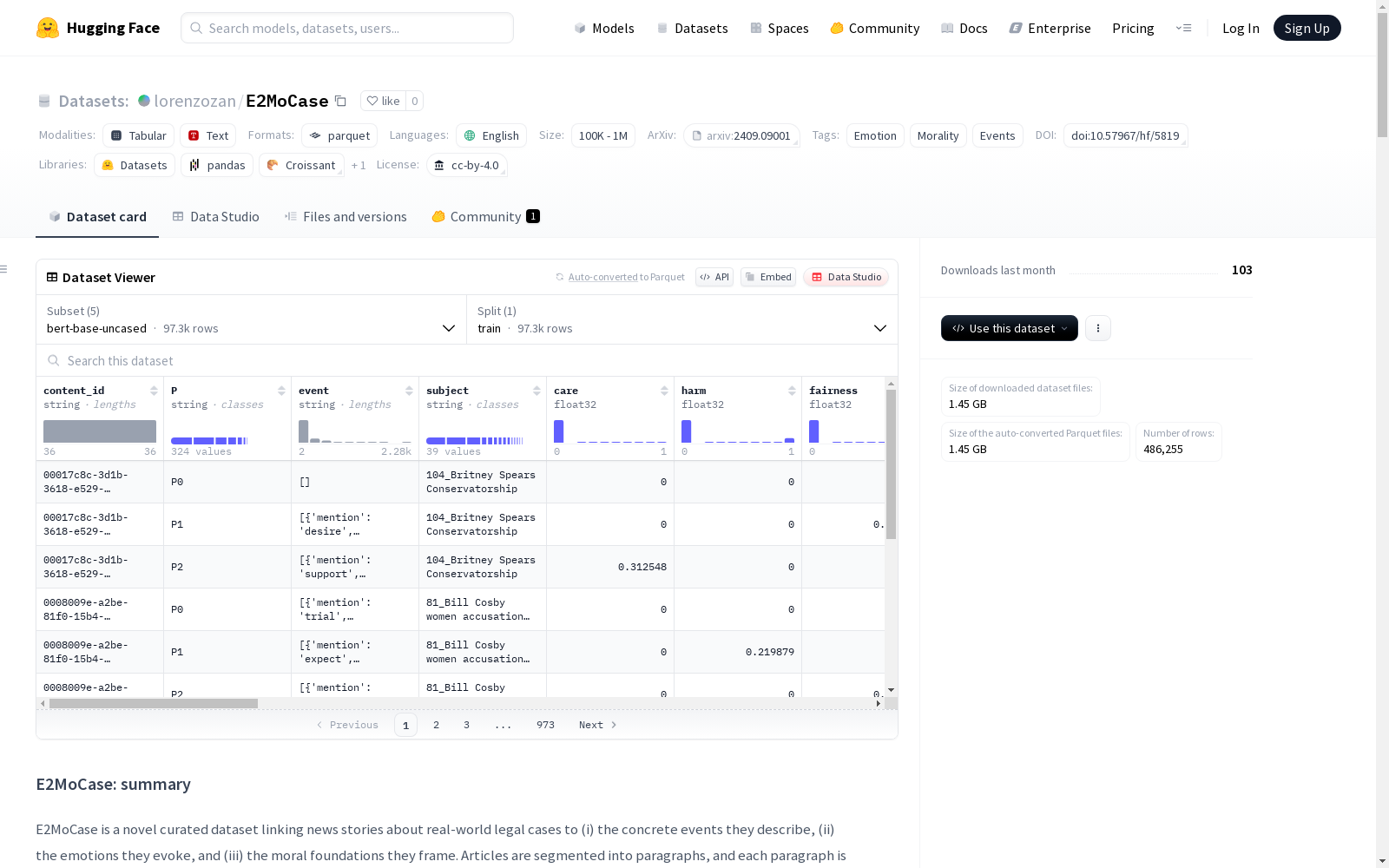Viewport: 1389px width, 868px height.
Task: Go to page 2 of the dataset
Action: (x=436, y=725)
